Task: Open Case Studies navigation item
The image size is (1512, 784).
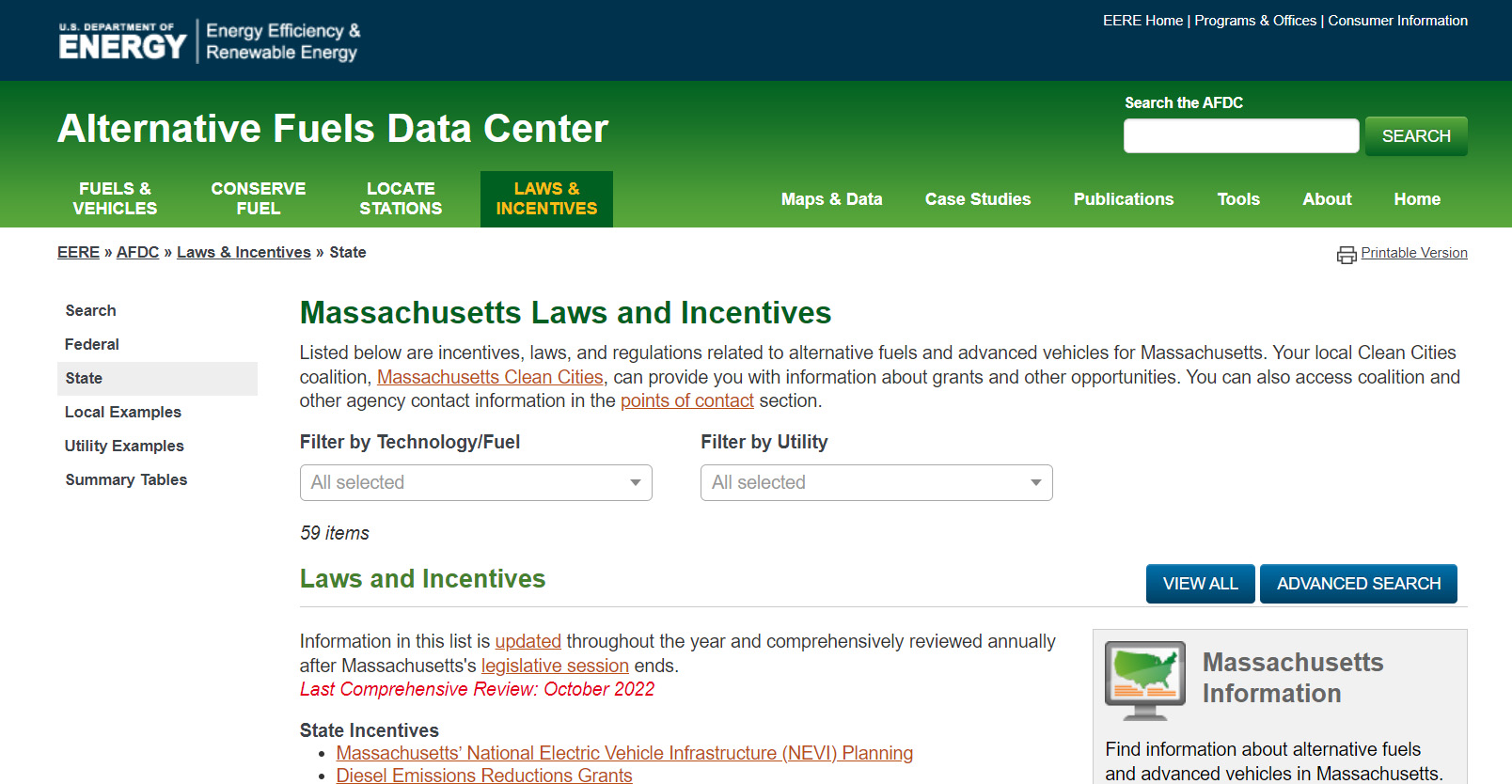Action: (978, 199)
